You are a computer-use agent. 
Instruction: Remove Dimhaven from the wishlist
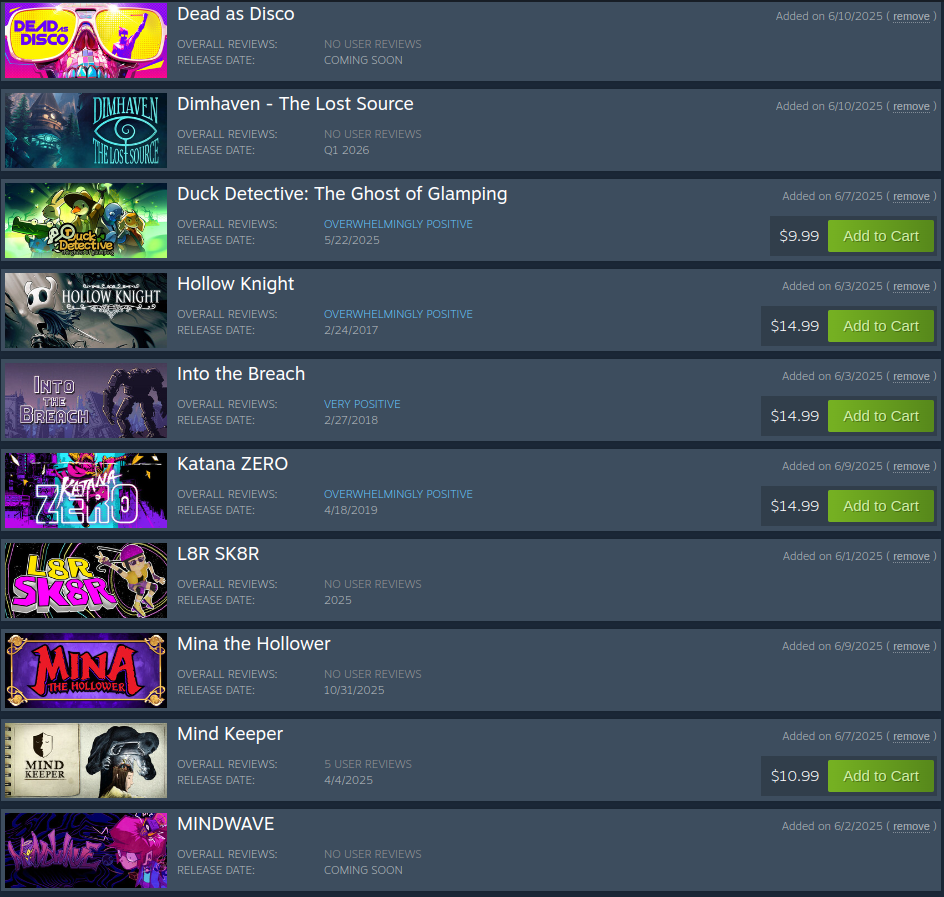911,106
